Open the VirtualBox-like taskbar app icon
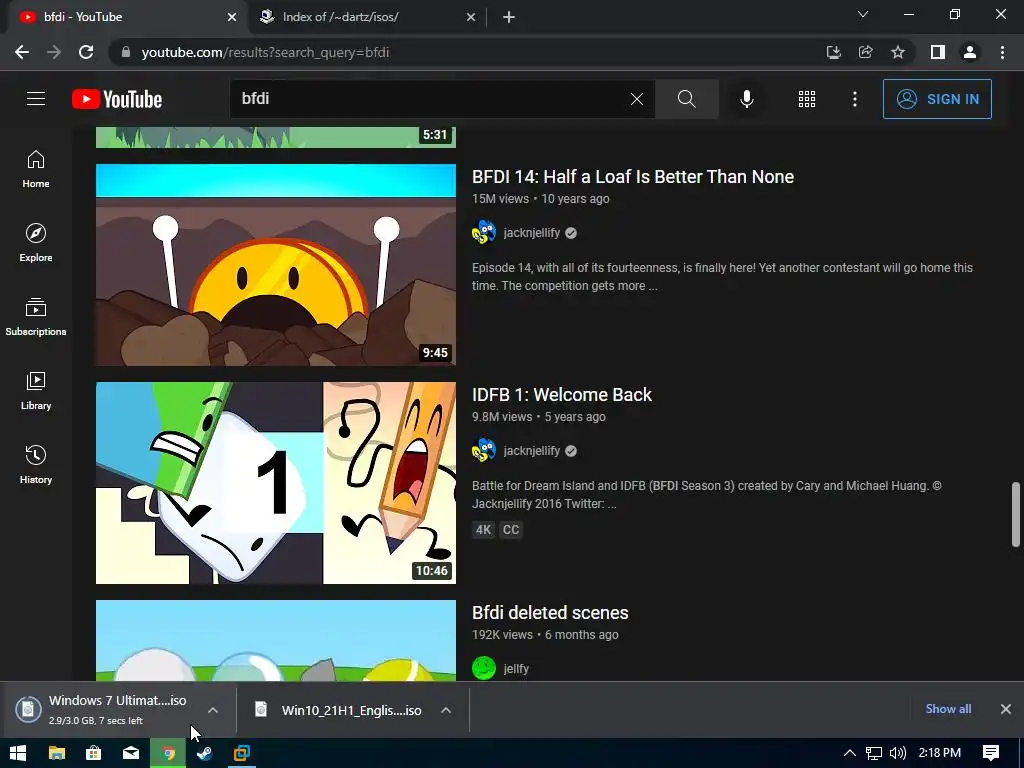1024x768 pixels. point(242,753)
